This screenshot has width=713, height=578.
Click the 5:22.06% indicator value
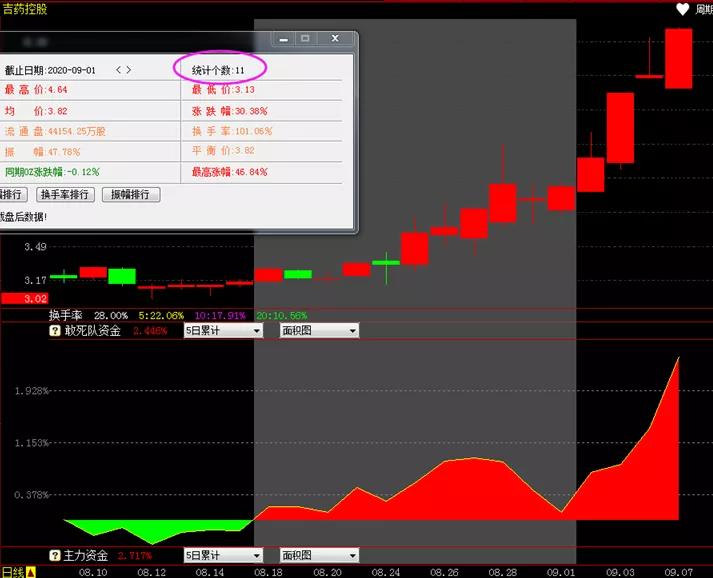coord(161,316)
